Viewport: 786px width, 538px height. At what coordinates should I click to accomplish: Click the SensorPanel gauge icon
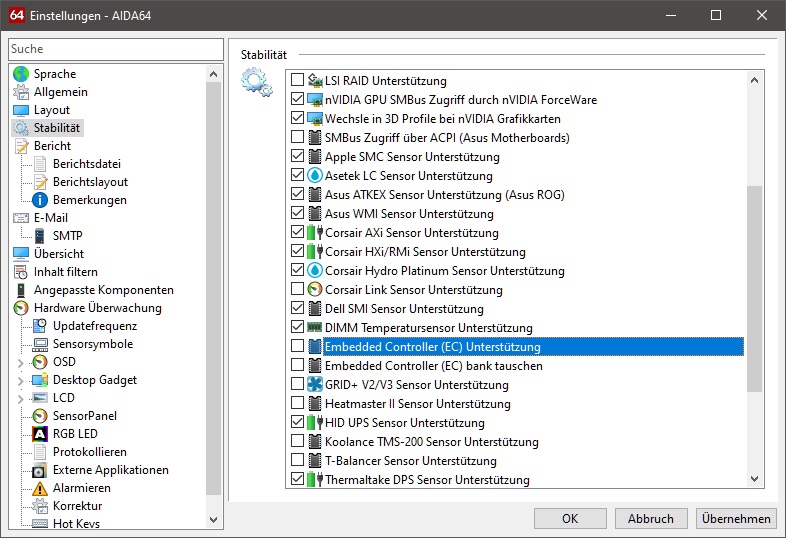click(40, 416)
